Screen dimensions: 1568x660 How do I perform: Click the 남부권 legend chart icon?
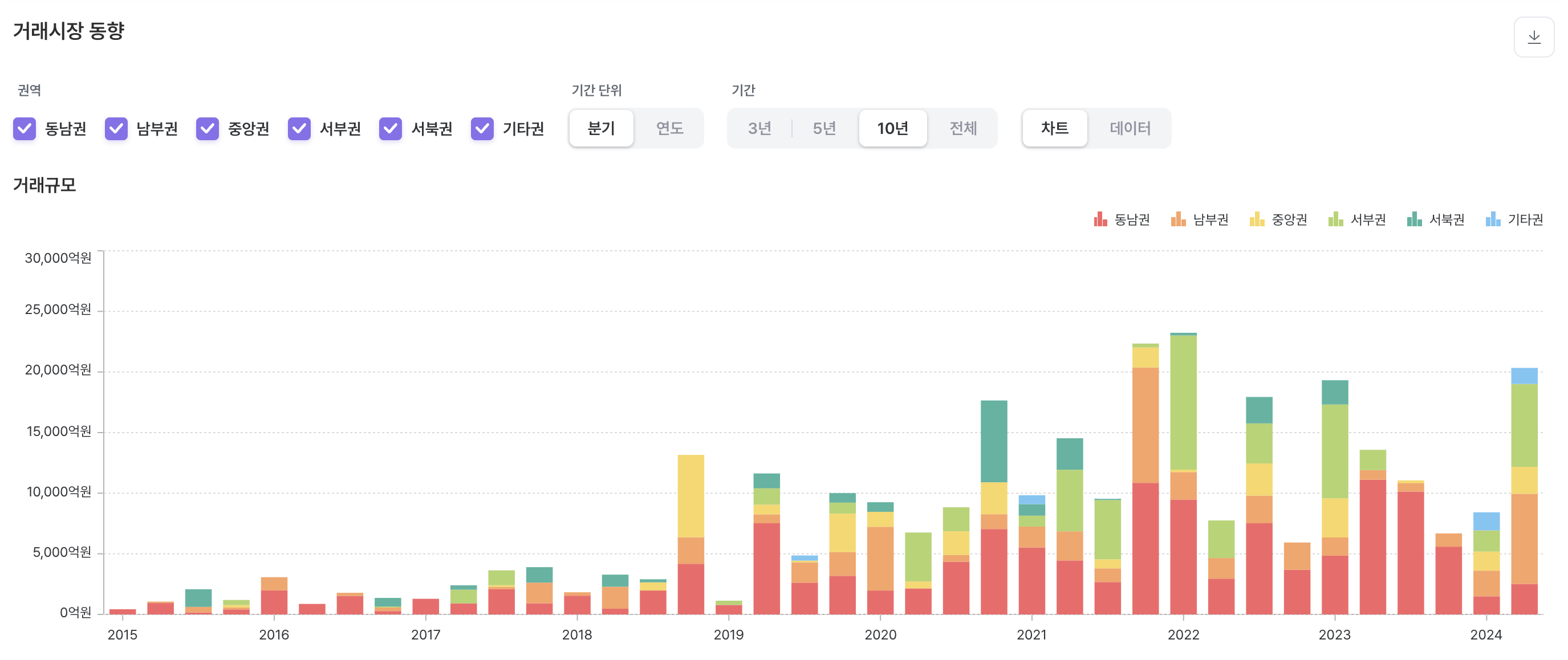[x=1178, y=219]
